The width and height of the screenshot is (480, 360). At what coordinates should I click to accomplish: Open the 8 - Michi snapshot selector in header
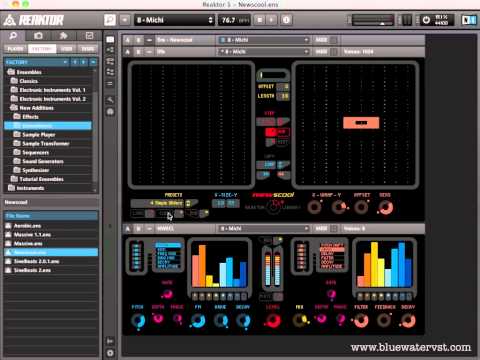click(175, 20)
